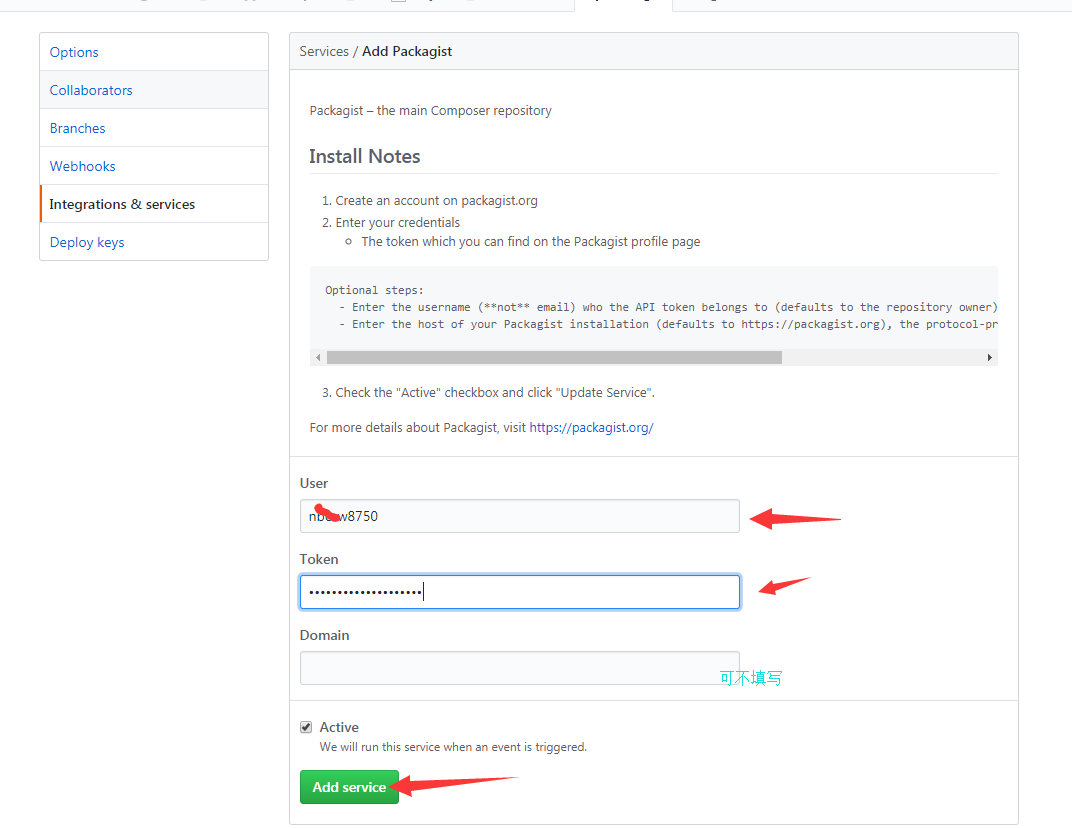Click 'We will run this service' description
The height and width of the screenshot is (828, 1072).
[x=453, y=747]
